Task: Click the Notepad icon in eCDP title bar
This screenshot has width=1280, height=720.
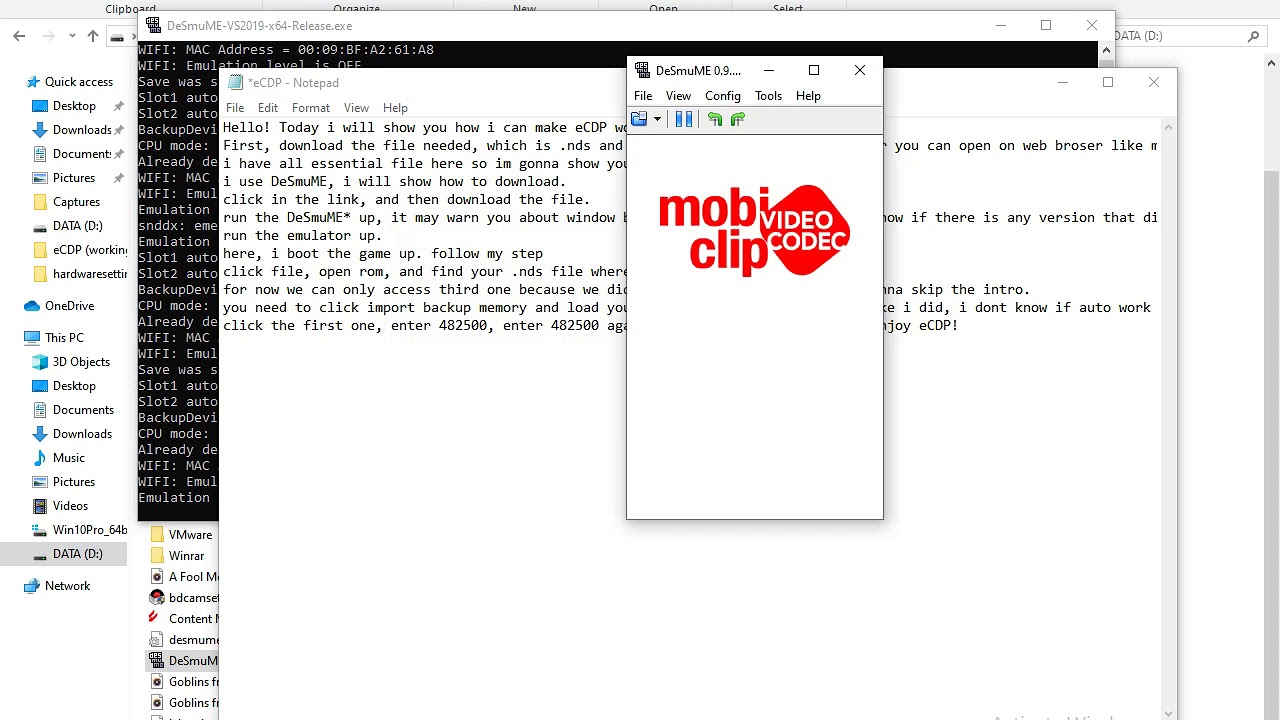Action: click(x=235, y=83)
